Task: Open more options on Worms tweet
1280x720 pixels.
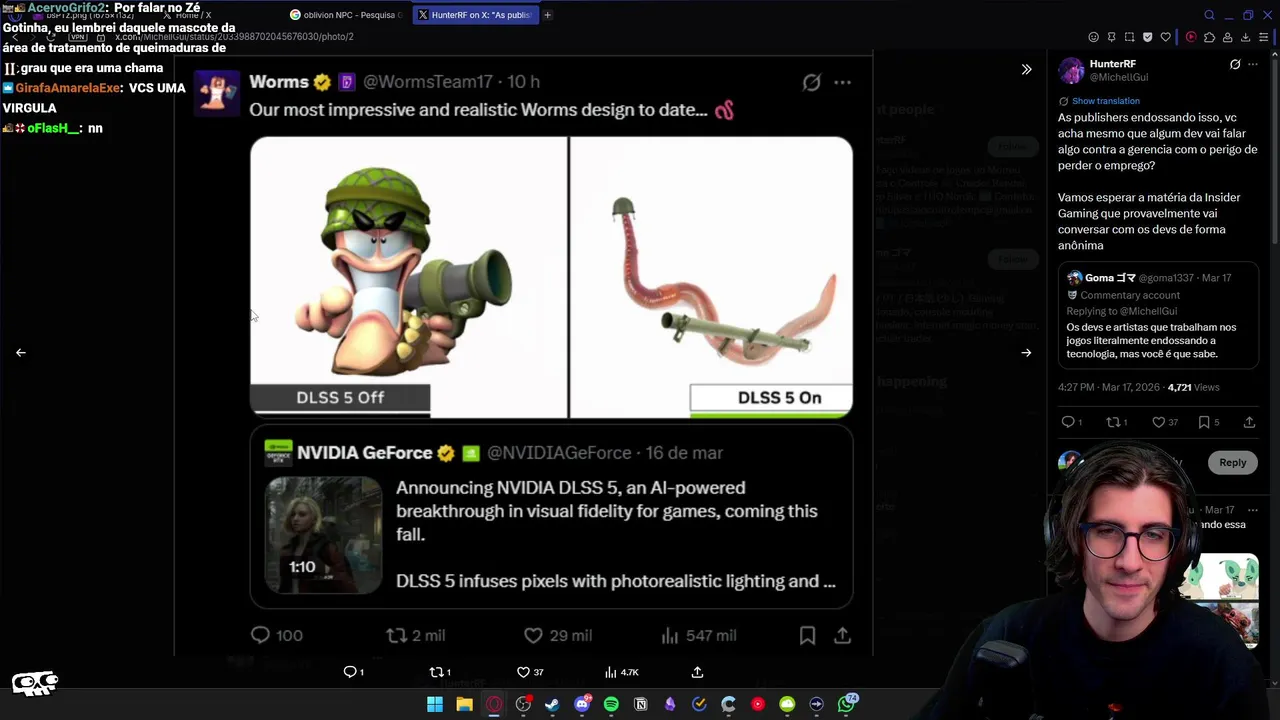Action: 843,82
